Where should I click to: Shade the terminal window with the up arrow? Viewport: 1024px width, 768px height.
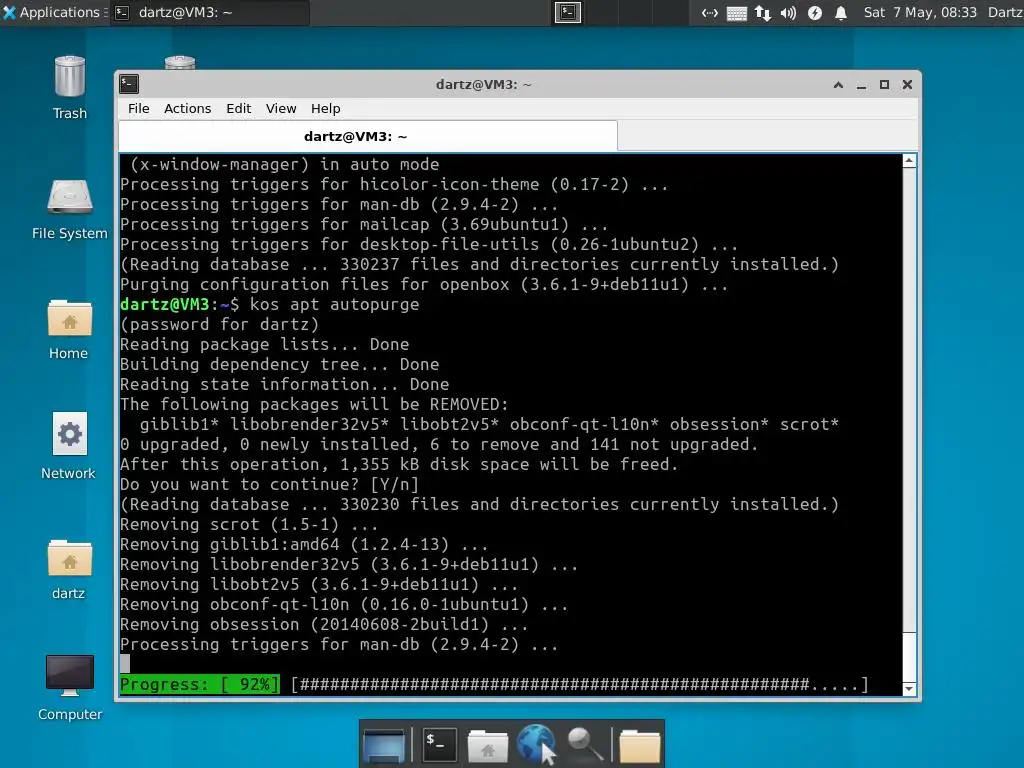click(x=839, y=85)
